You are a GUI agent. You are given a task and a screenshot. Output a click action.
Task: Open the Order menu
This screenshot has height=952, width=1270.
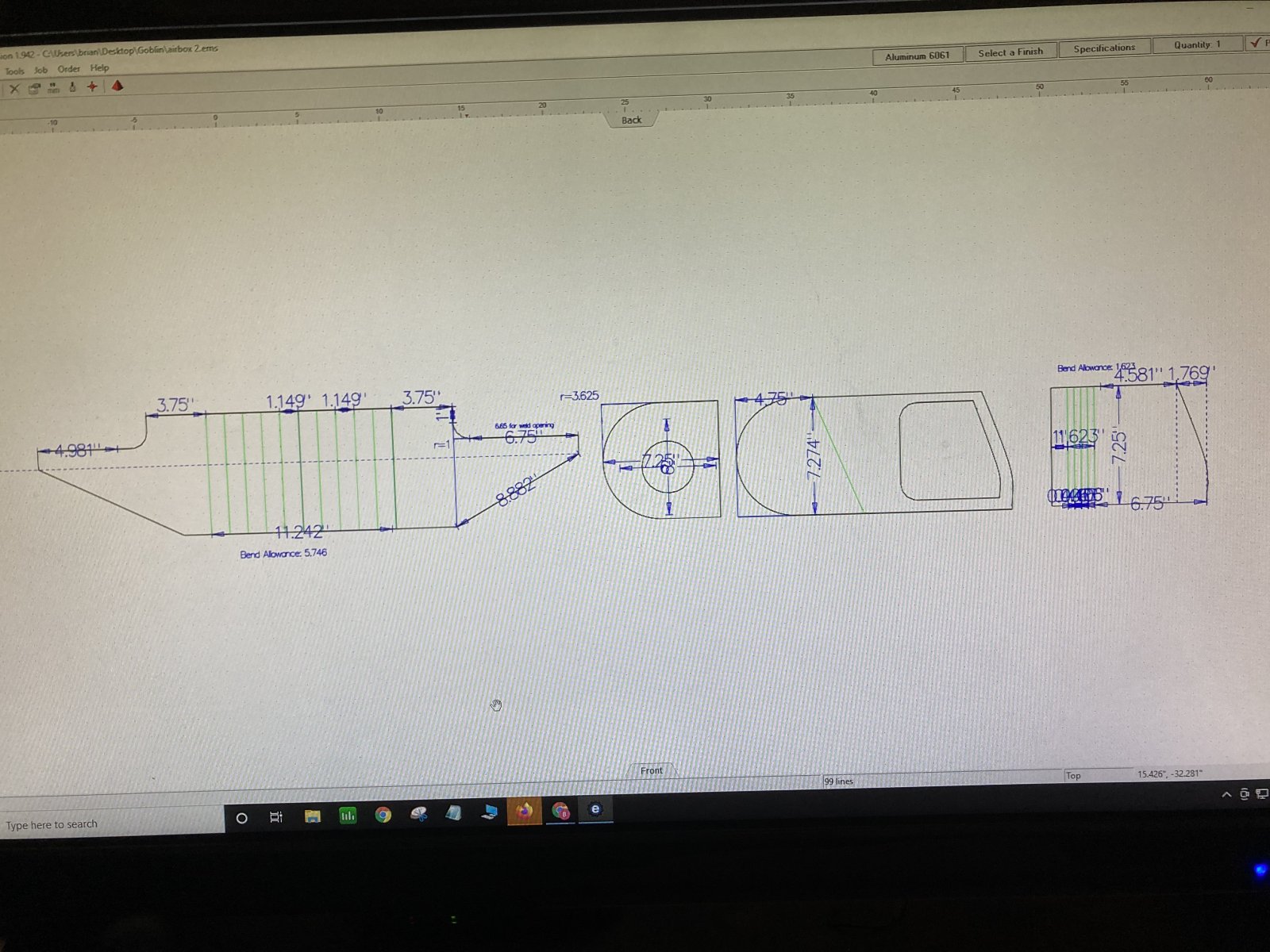[x=69, y=69]
